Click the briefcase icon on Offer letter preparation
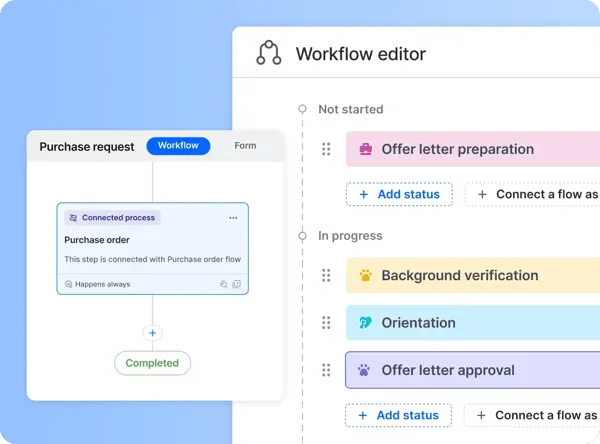The width and height of the screenshot is (600, 444). (x=365, y=149)
